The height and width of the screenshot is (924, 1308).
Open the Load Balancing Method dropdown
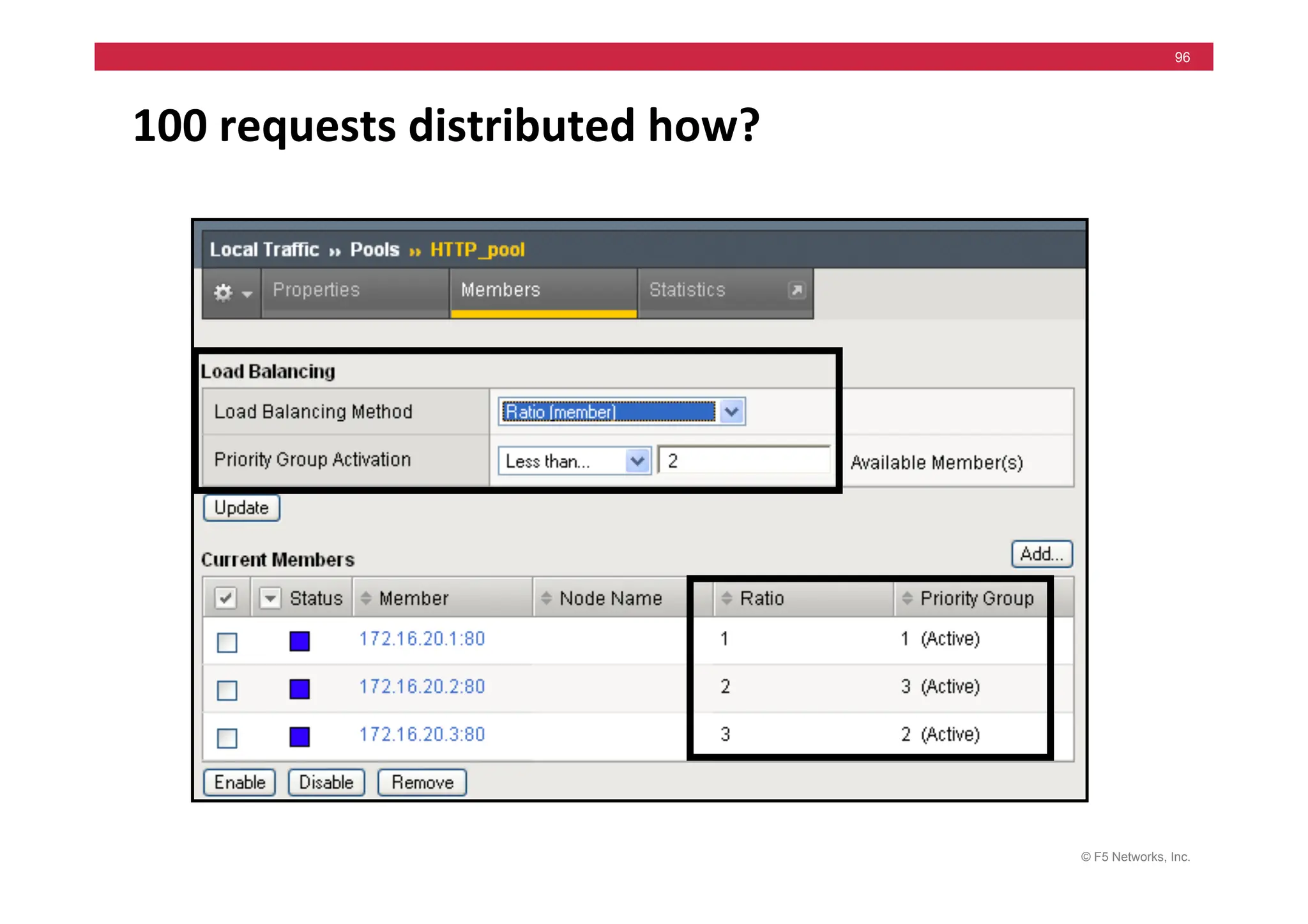622,412
